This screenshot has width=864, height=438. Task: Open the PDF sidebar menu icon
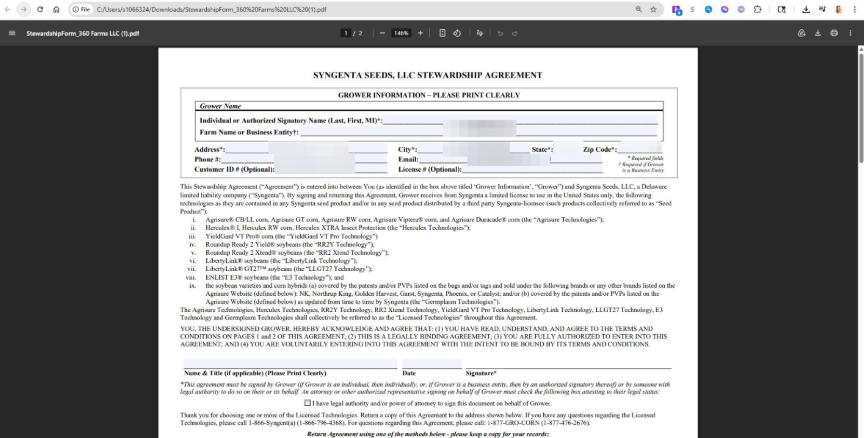[12, 33]
